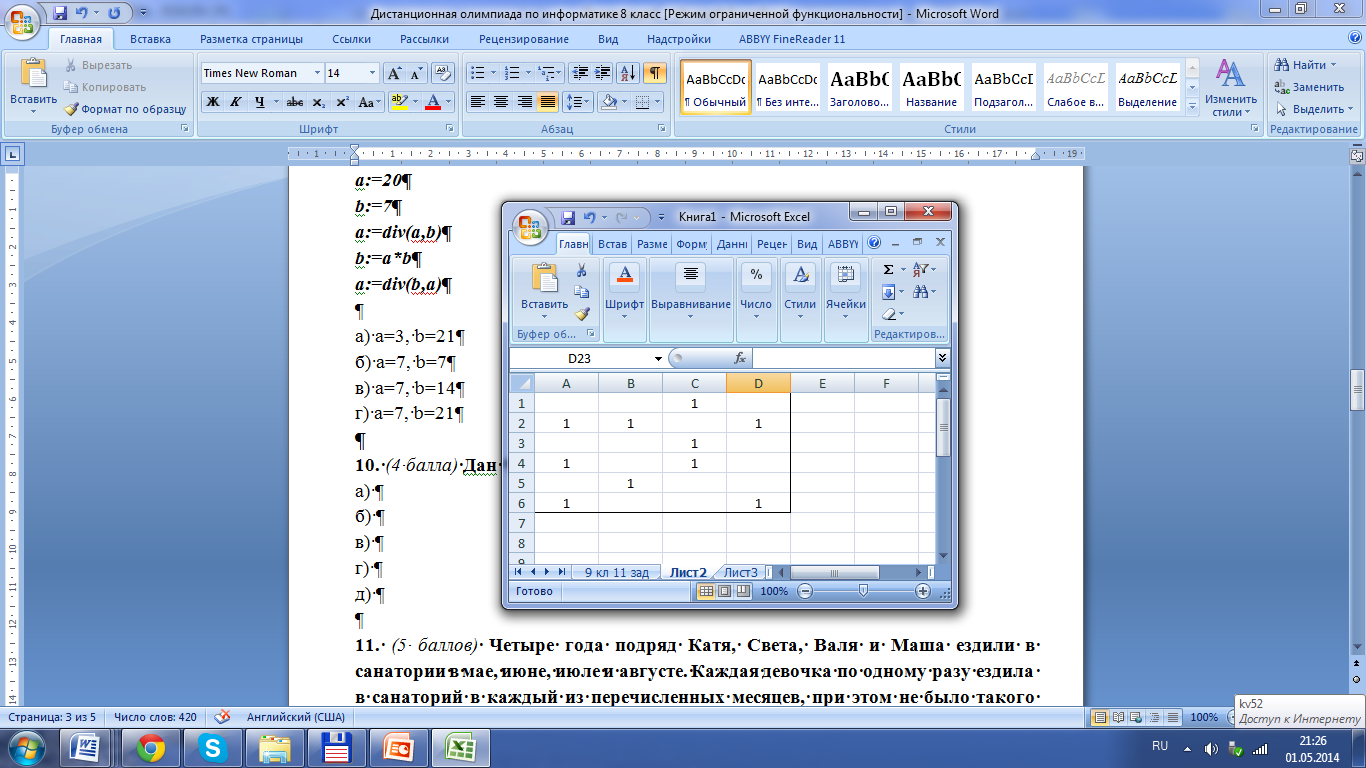Open Рецензирование tab in Word
1366x768 pixels.
tap(524, 39)
